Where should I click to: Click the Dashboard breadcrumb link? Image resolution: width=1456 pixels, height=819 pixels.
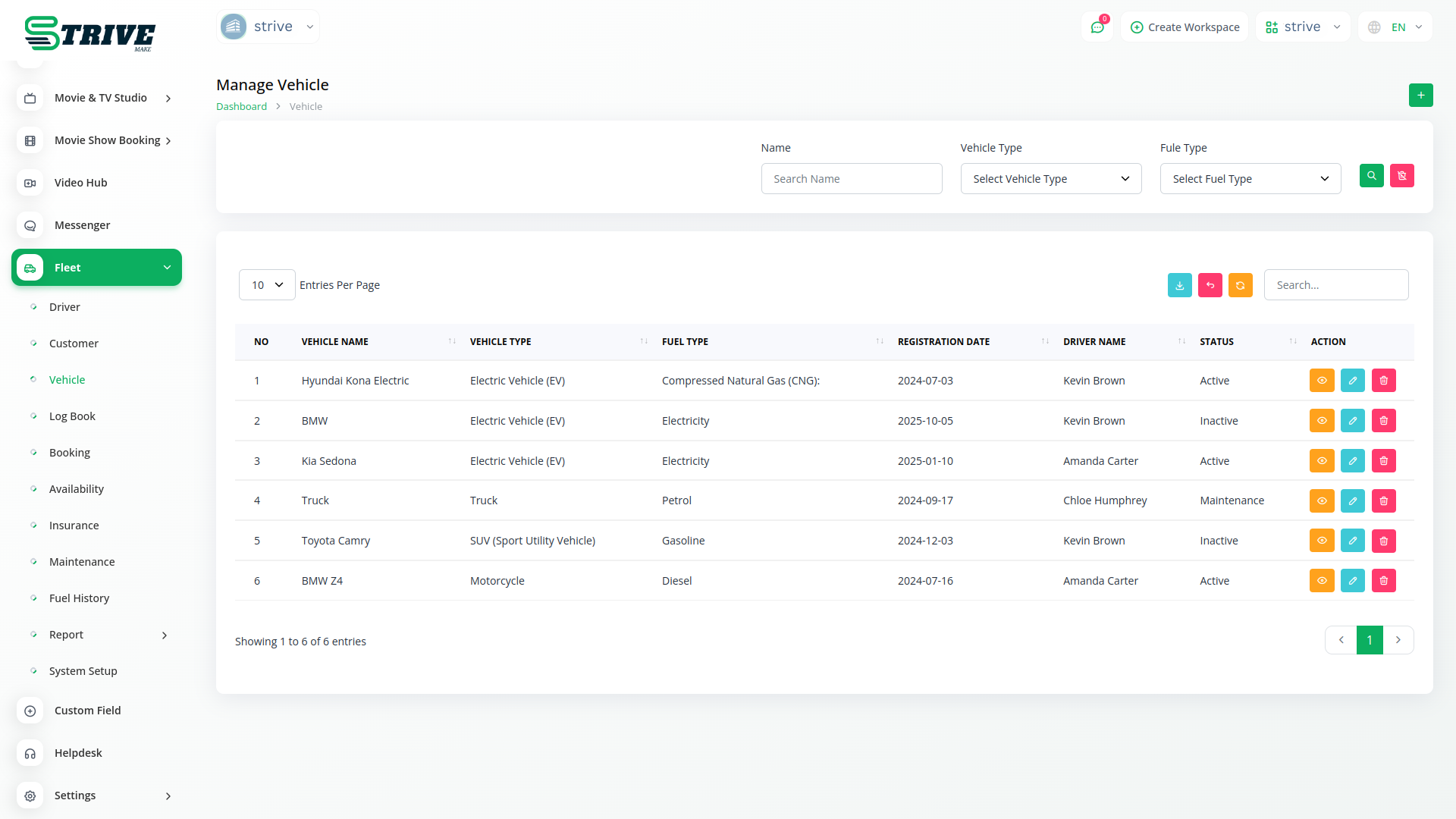pos(241,107)
